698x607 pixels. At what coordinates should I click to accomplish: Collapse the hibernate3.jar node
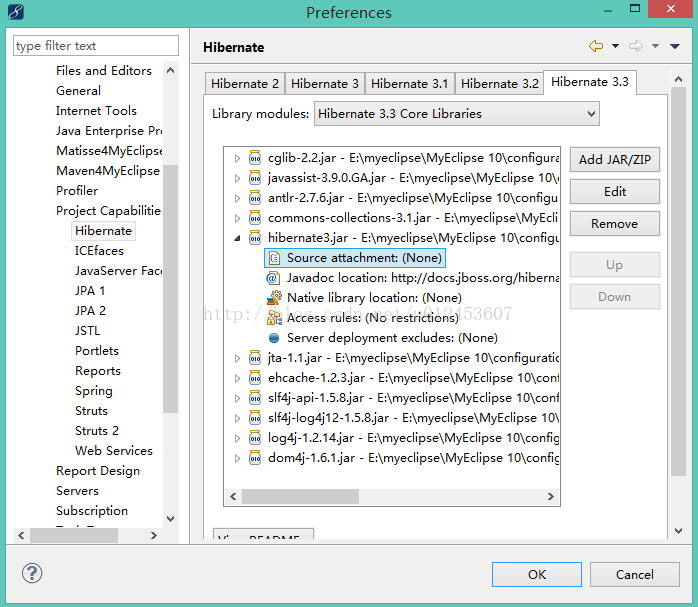(x=237, y=239)
